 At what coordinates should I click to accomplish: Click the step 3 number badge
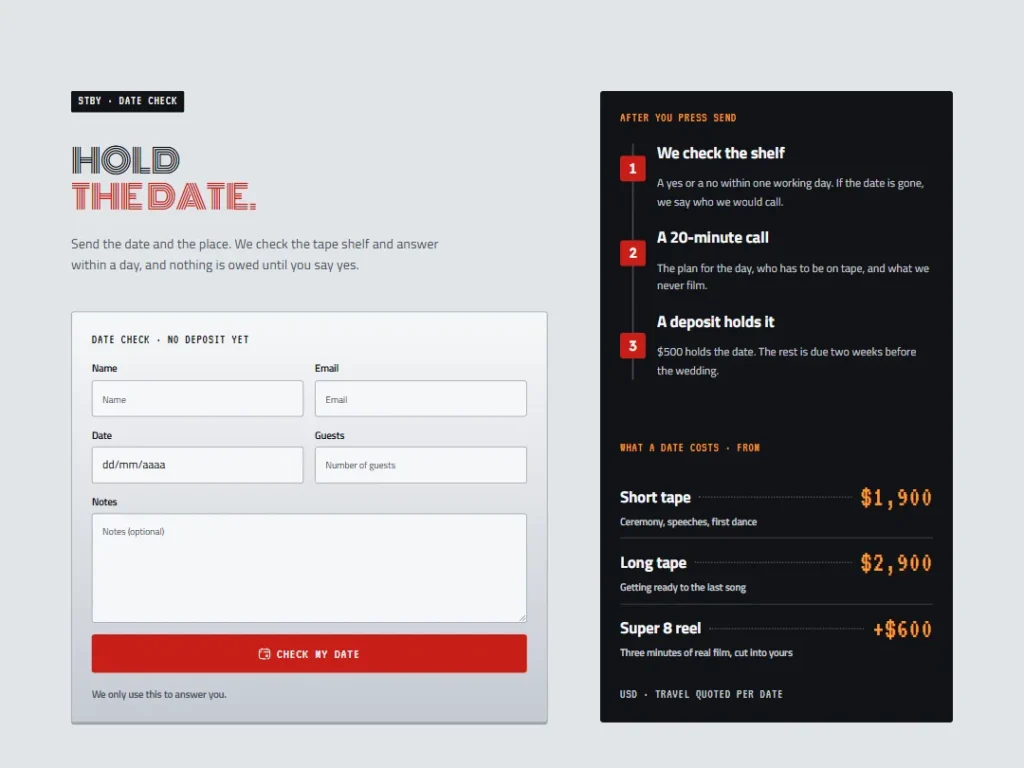(632, 345)
